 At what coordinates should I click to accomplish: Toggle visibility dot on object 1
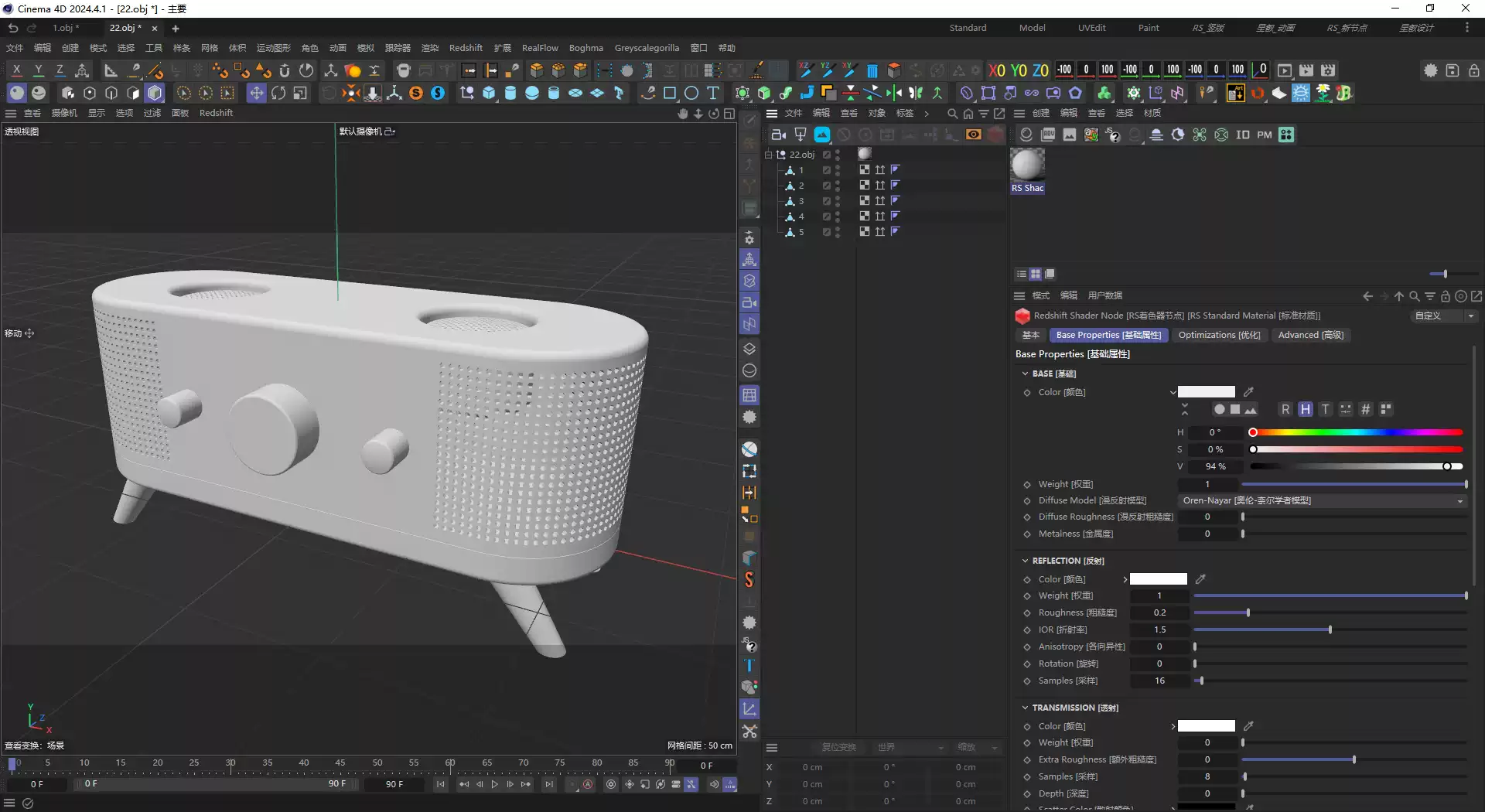coord(838,169)
